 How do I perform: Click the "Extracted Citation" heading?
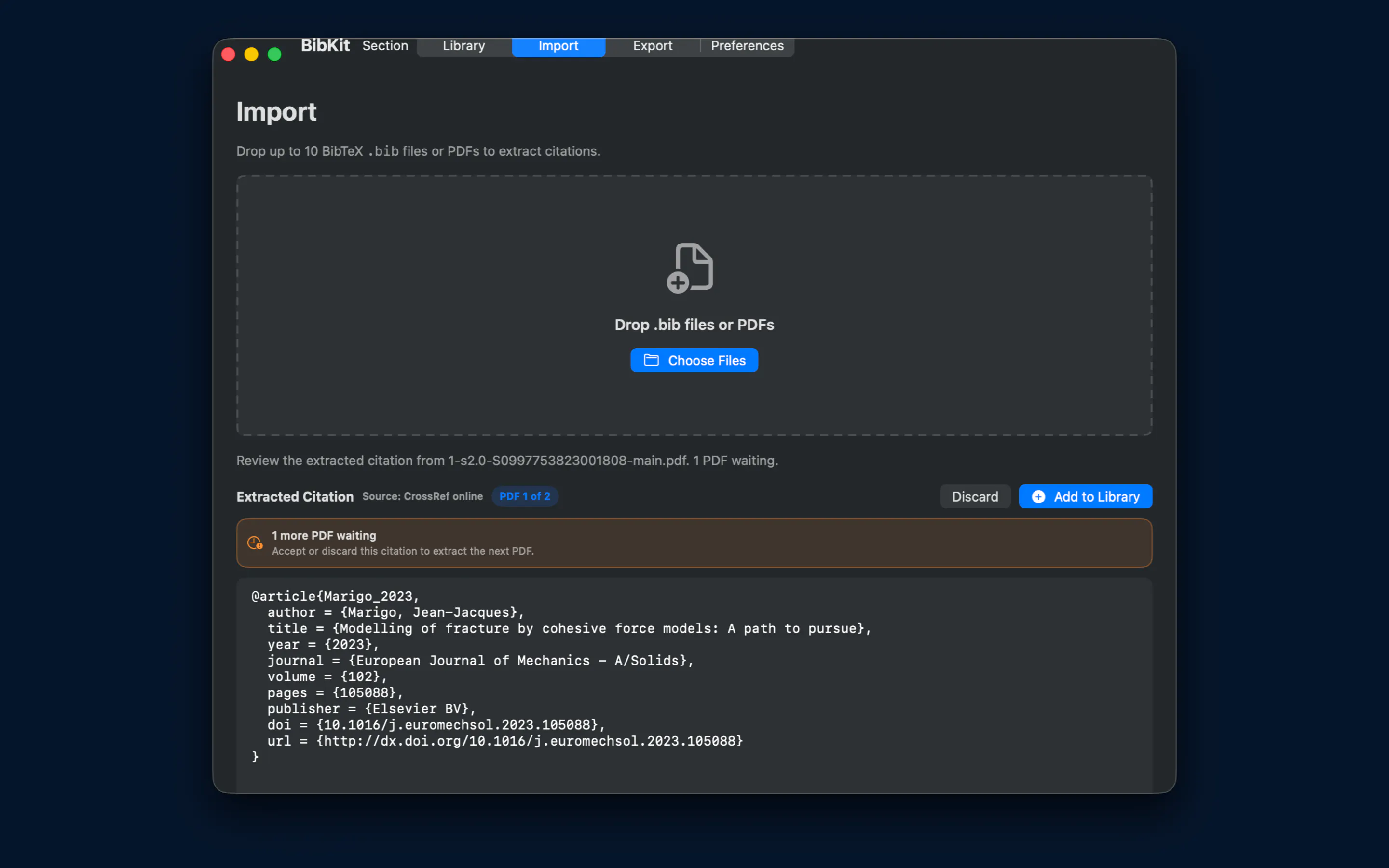(295, 497)
